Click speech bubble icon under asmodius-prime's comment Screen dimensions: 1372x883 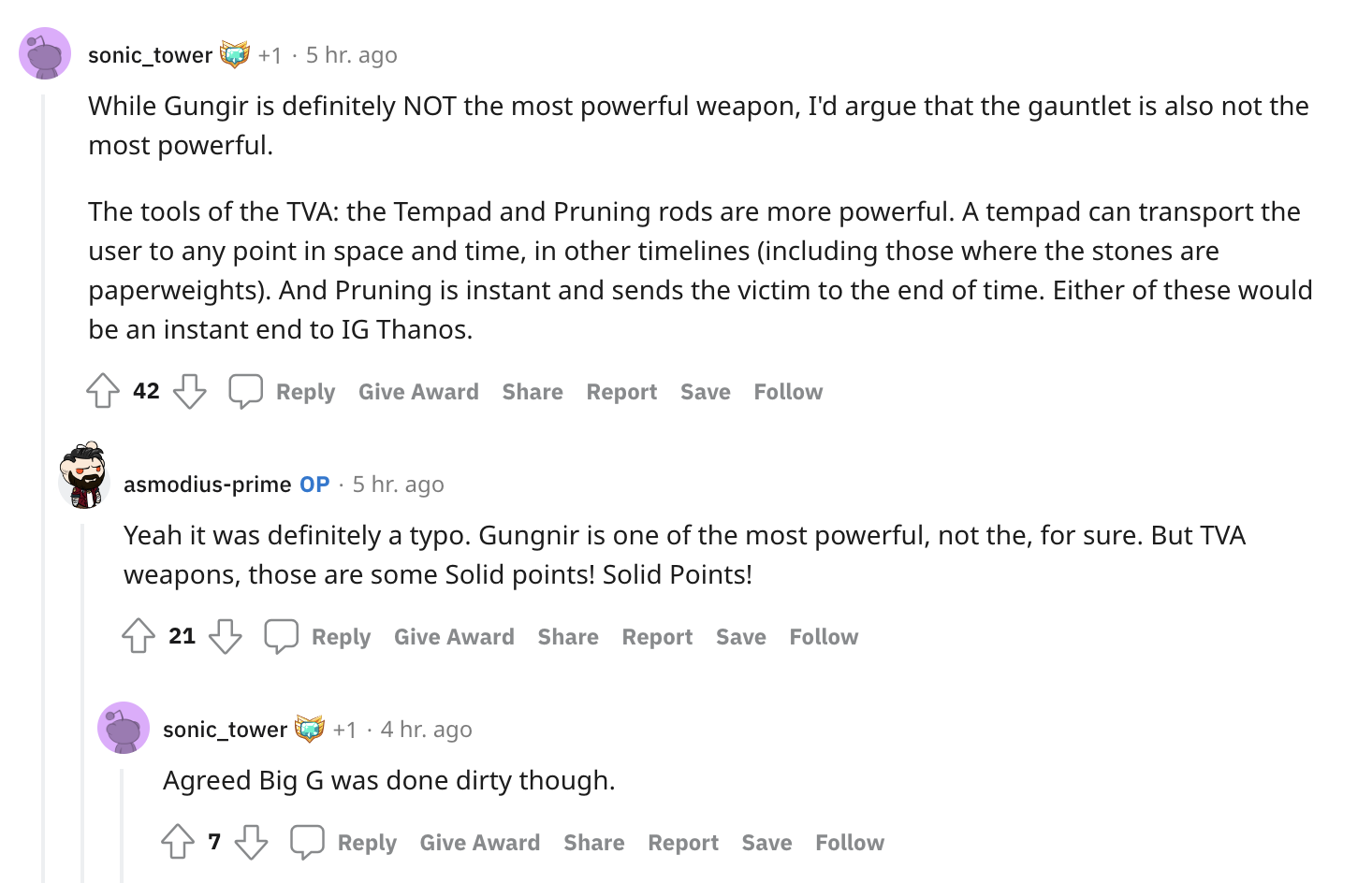(282, 636)
